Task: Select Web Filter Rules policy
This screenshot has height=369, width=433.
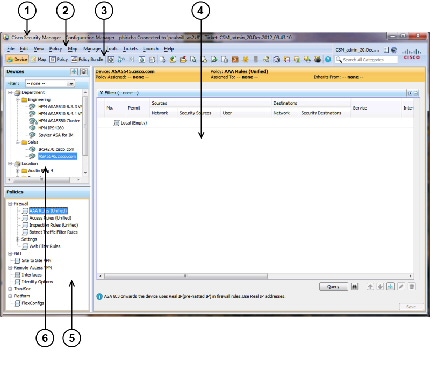Action: click(45, 246)
